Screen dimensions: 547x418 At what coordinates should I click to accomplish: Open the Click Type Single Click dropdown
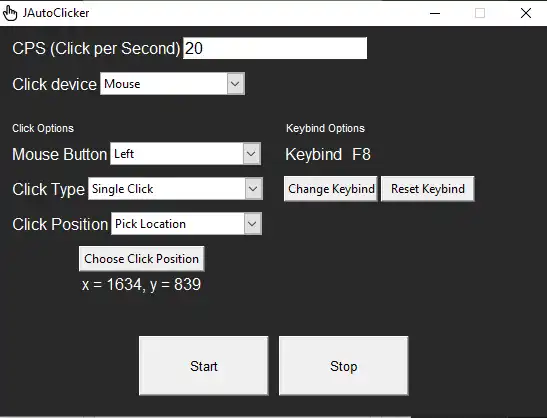[x=175, y=189]
